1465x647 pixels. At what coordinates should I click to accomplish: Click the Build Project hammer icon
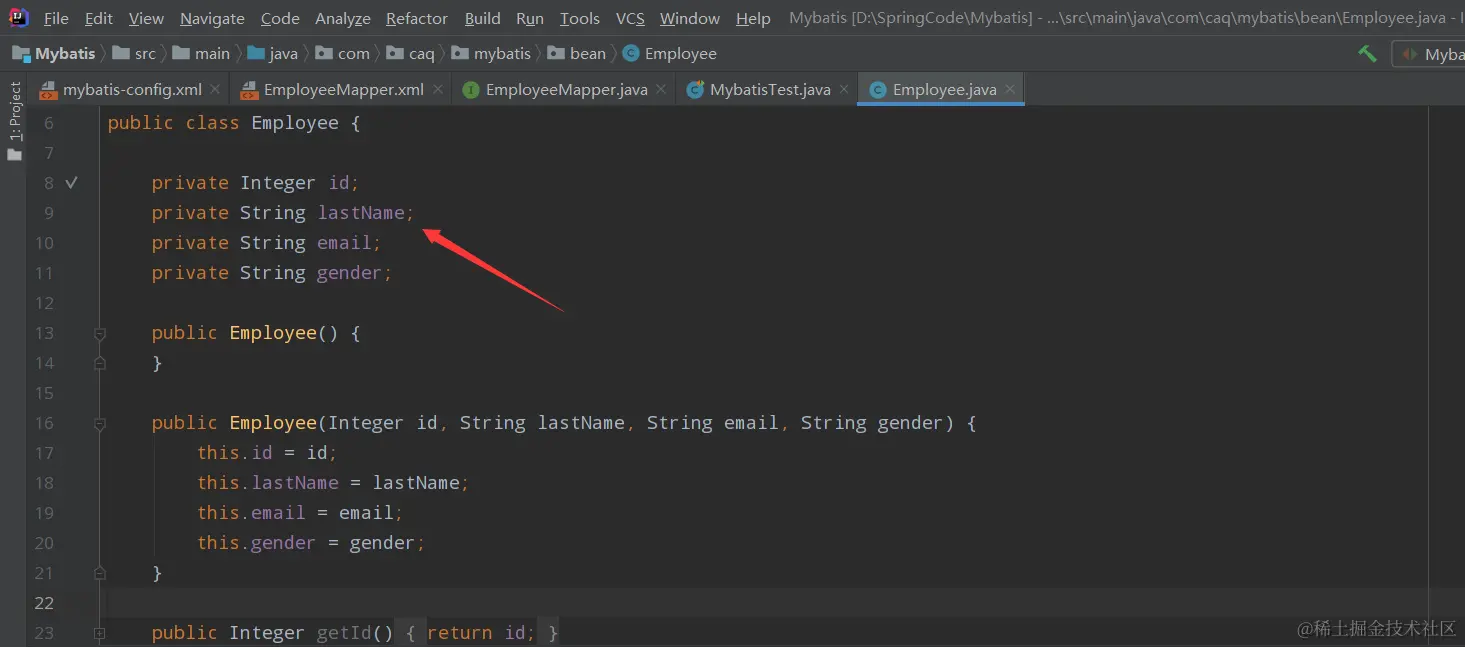pyautogui.click(x=1367, y=53)
